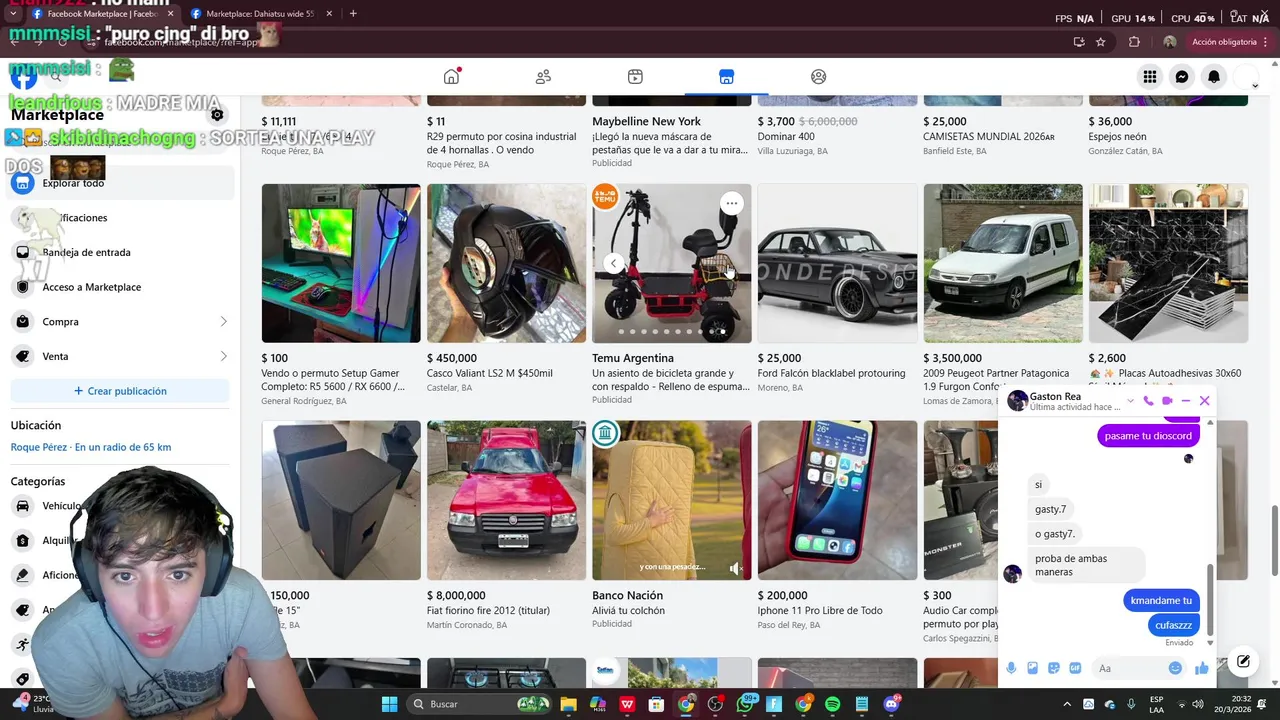Choose a GIF in the chat
Image resolution: width=1280 pixels, height=720 pixels.
click(x=1075, y=668)
